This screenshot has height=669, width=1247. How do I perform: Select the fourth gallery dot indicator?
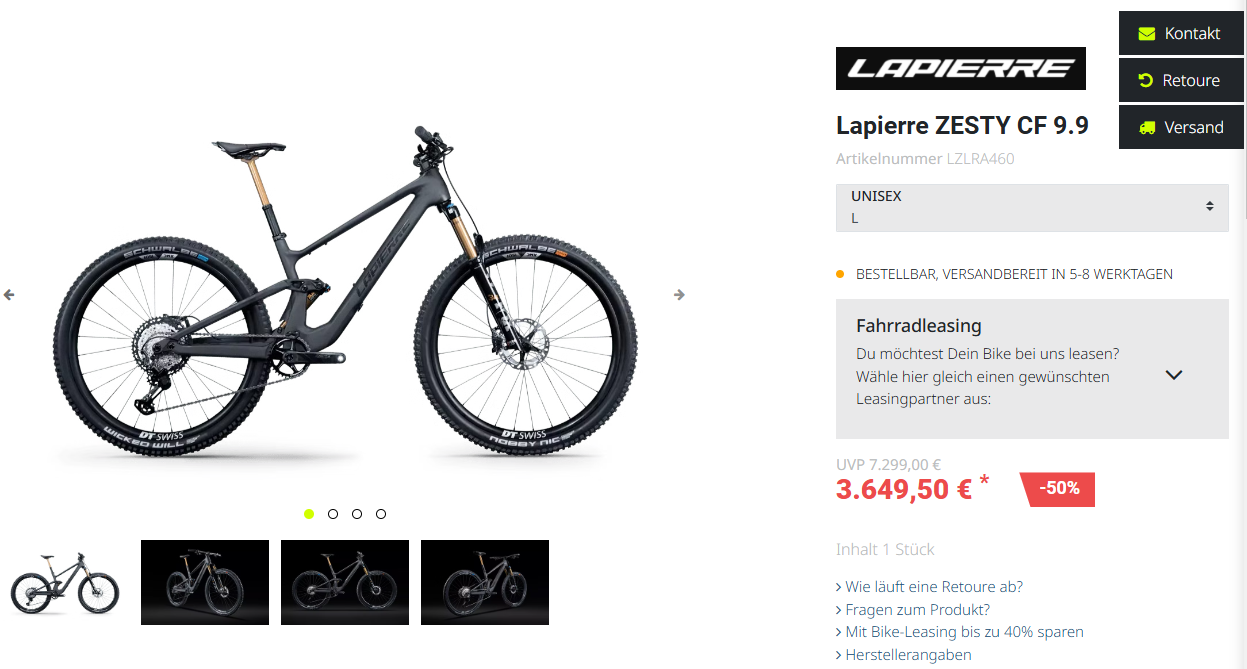(381, 514)
